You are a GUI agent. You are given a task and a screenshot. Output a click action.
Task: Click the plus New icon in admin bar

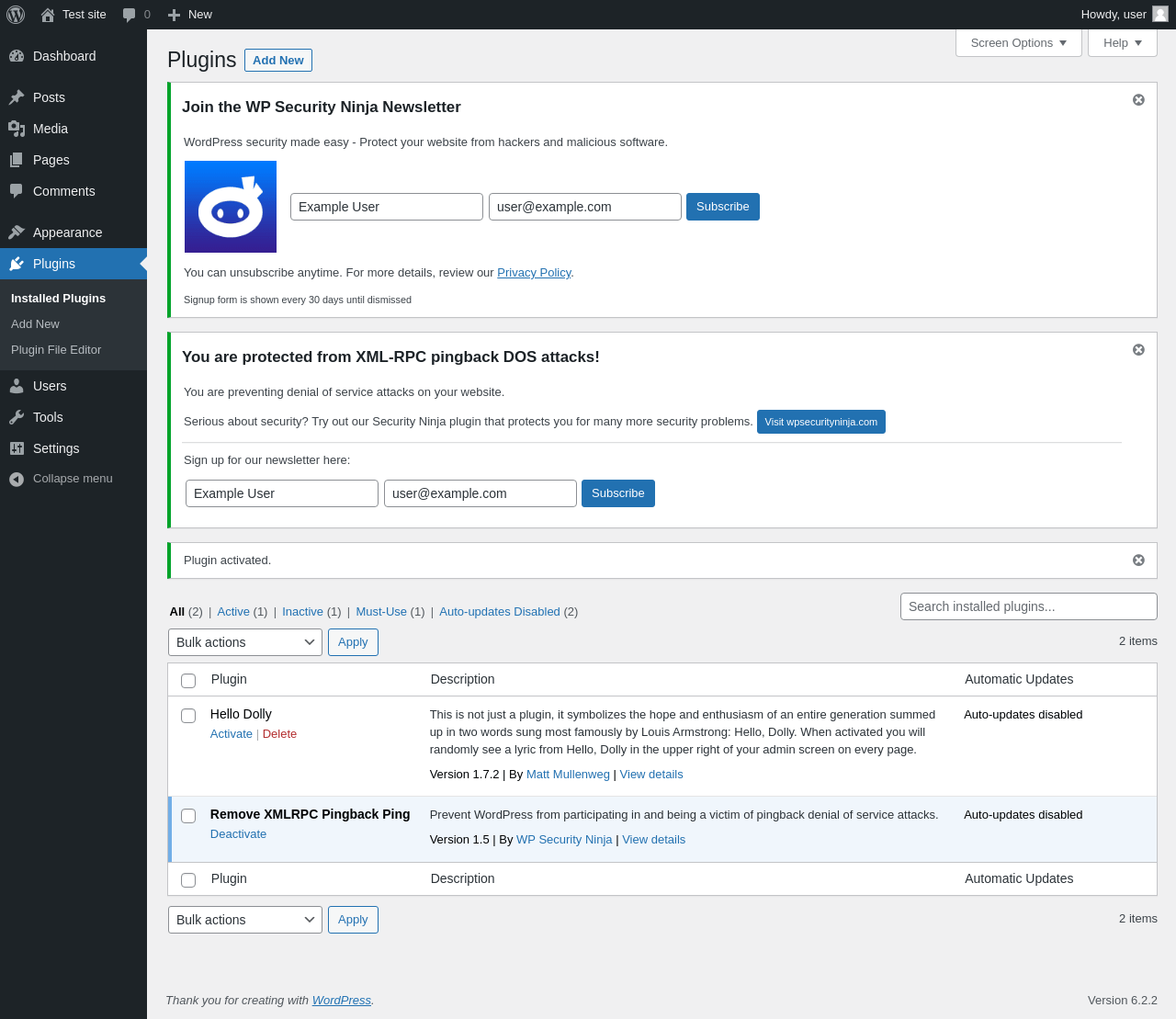[x=174, y=15]
